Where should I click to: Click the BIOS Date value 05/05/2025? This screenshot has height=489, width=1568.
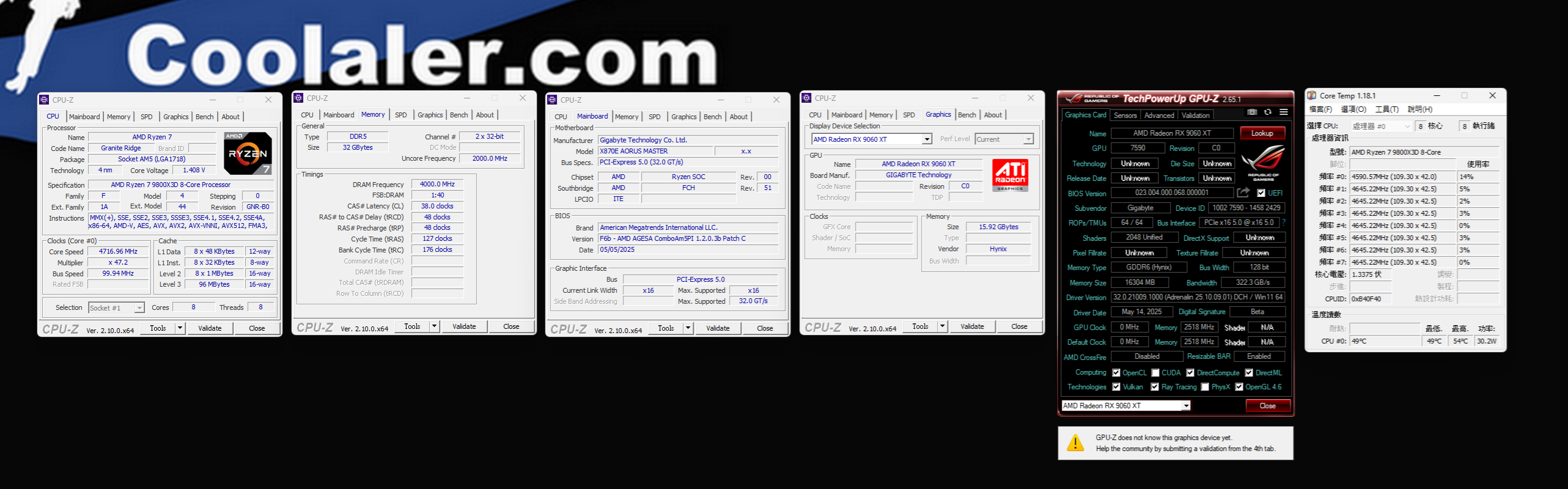(x=688, y=250)
